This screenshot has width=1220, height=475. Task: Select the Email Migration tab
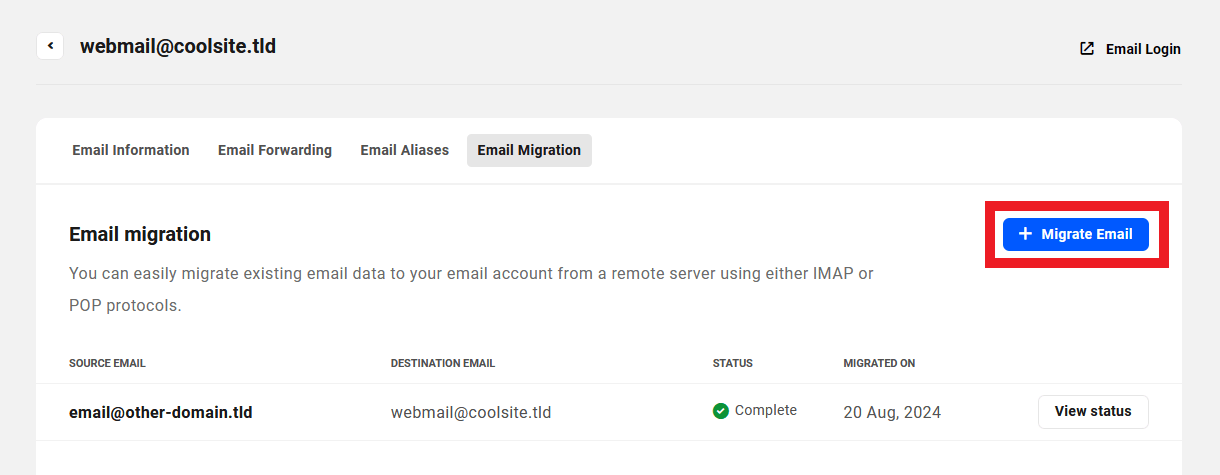(x=529, y=150)
